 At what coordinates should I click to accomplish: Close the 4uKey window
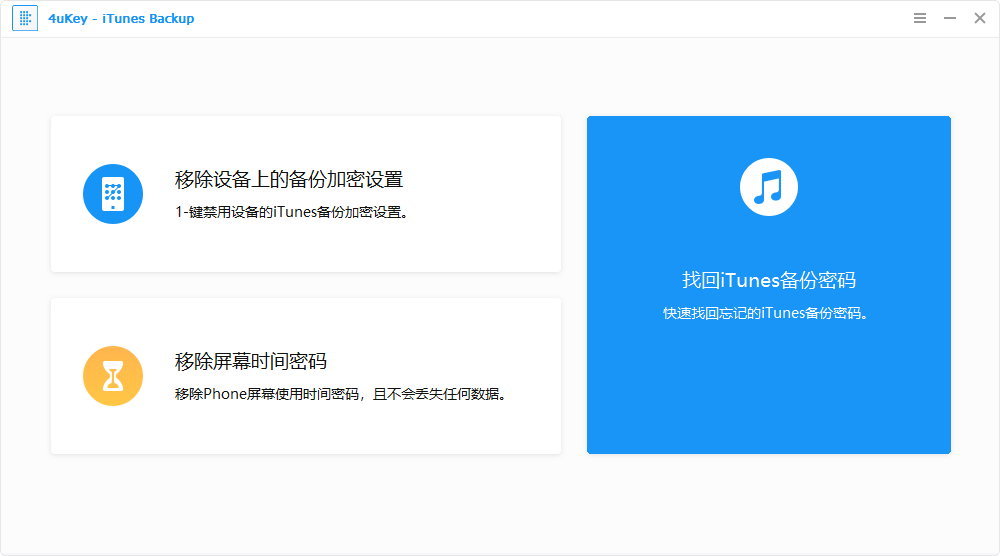point(980,18)
